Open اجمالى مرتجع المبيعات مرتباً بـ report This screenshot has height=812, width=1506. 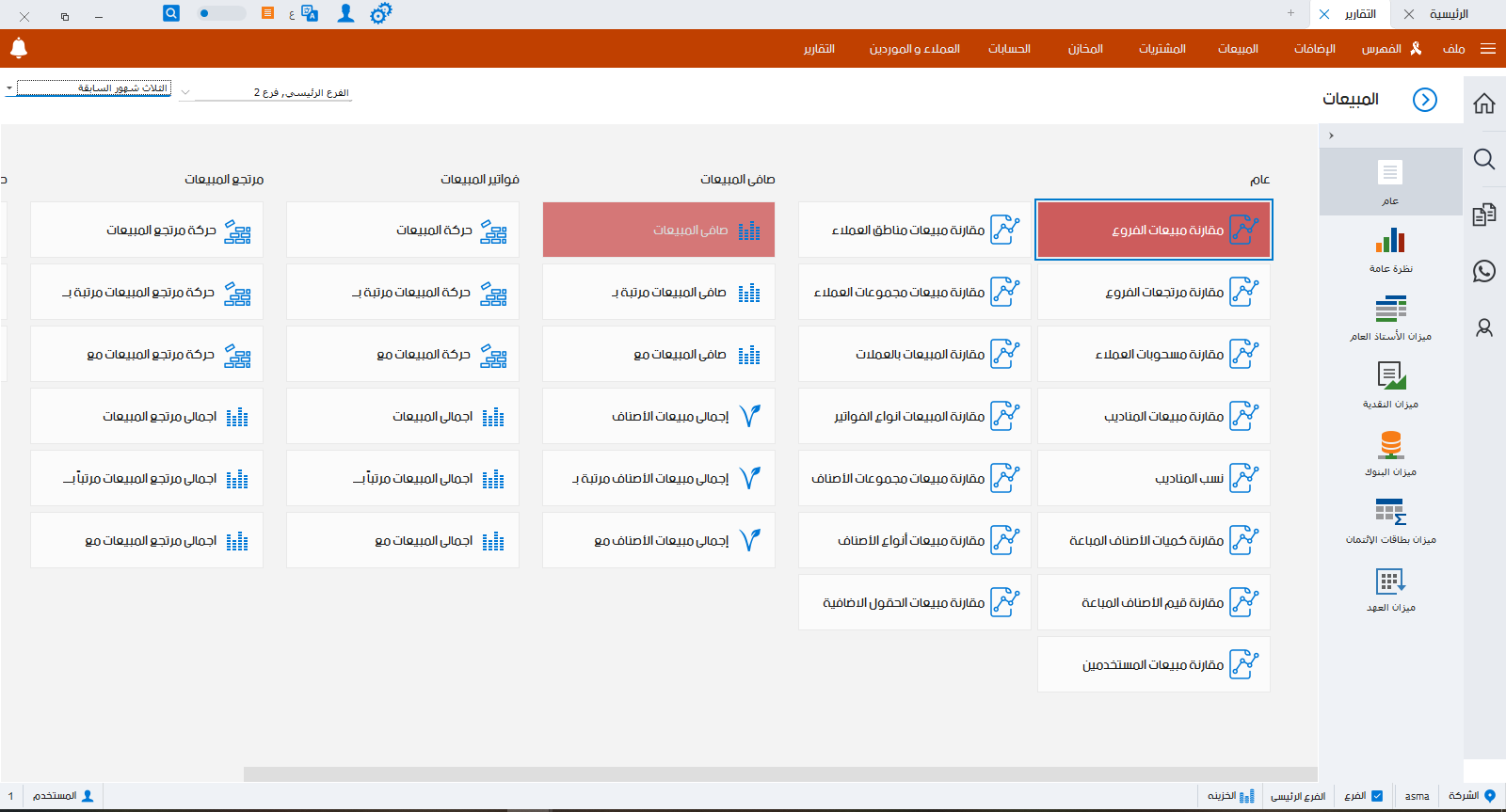pyautogui.click(x=147, y=478)
